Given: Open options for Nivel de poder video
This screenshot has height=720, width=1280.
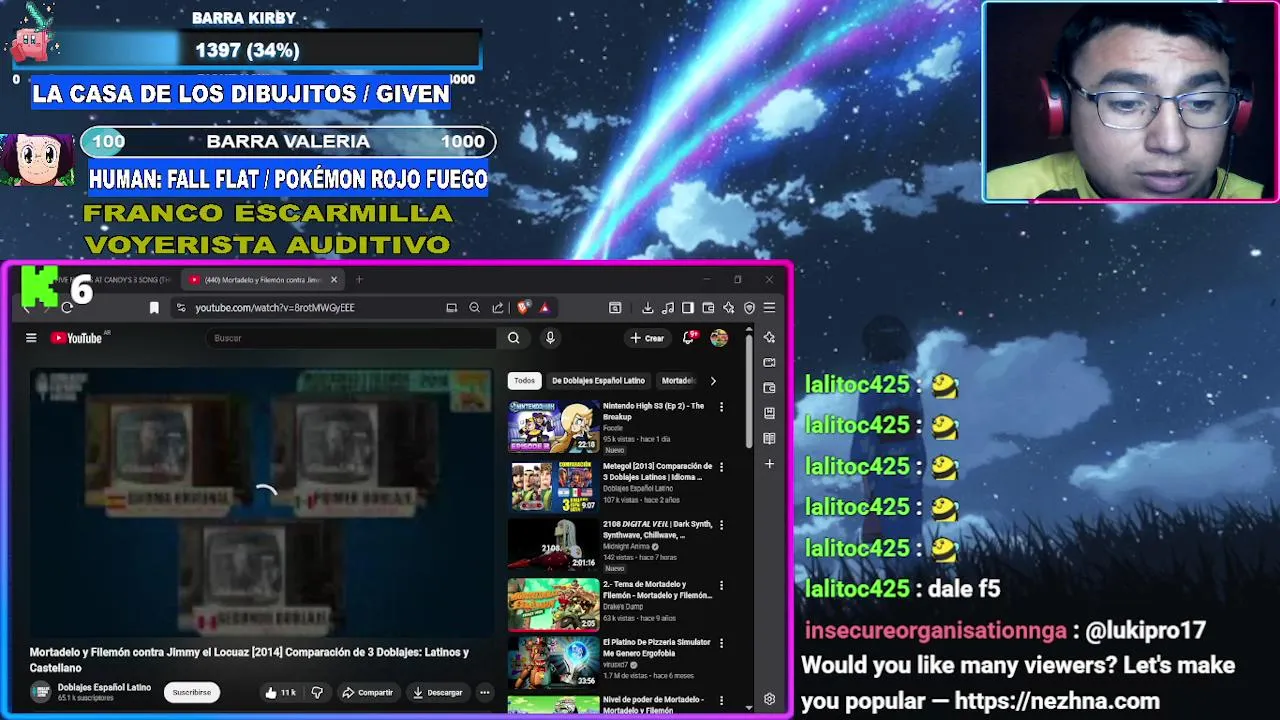Looking at the screenshot, I should tap(721, 701).
